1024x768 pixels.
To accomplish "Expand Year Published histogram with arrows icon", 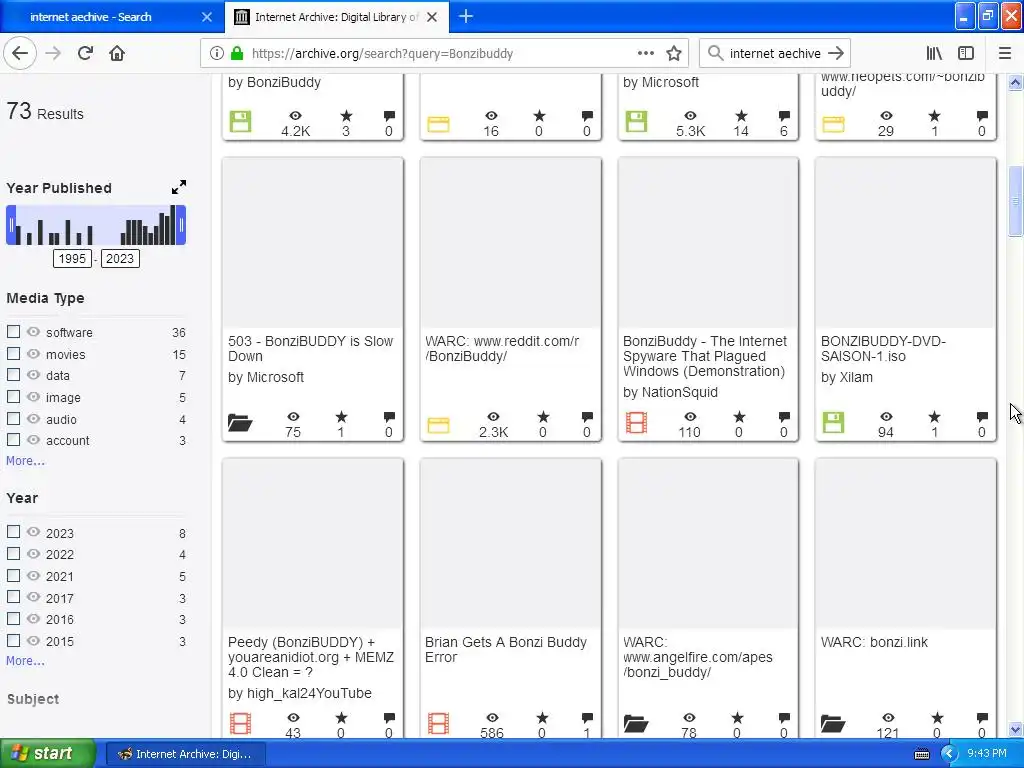I will tap(178, 187).
